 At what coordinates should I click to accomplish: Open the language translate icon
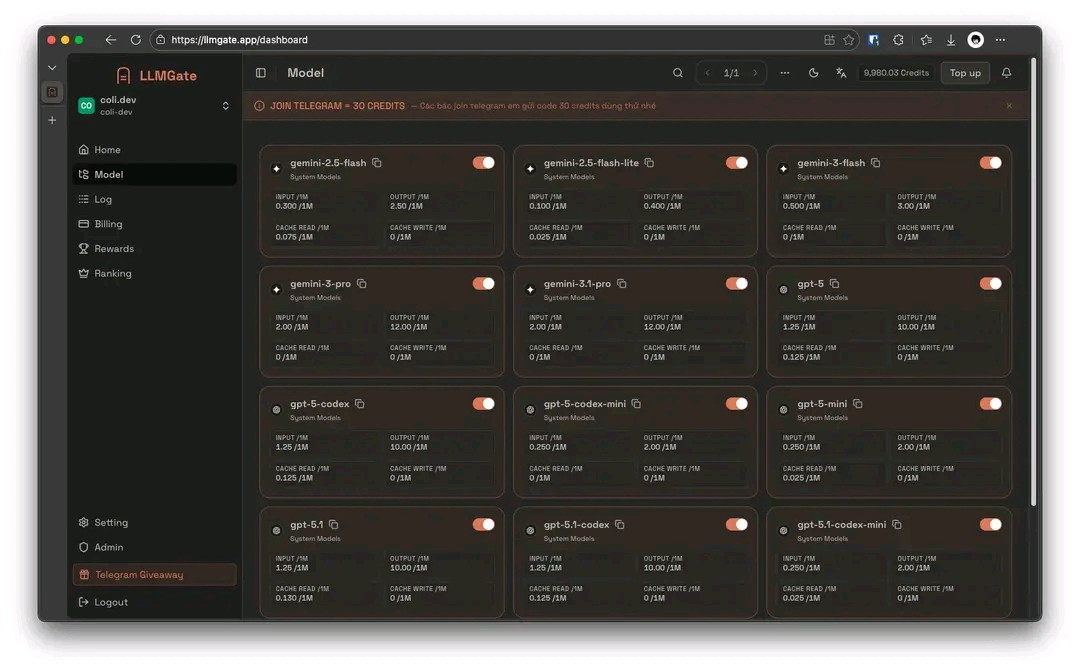pos(841,73)
